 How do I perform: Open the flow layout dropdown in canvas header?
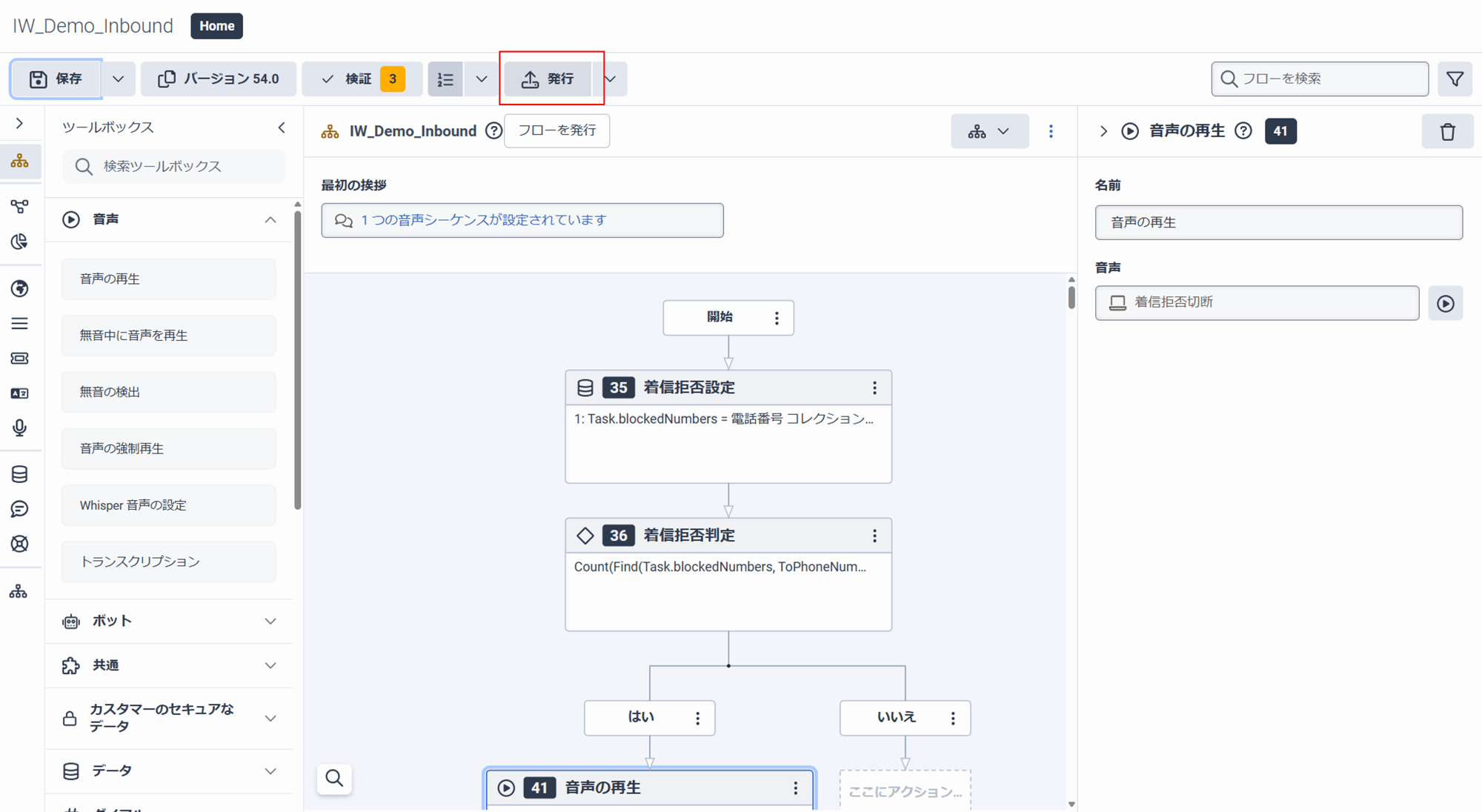click(989, 131)
